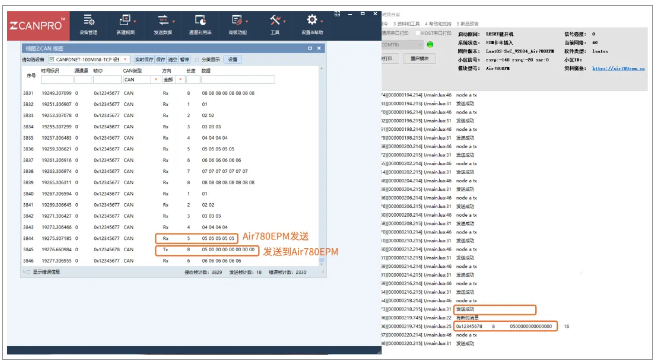Click the 新建视图 new view icon

125,20
